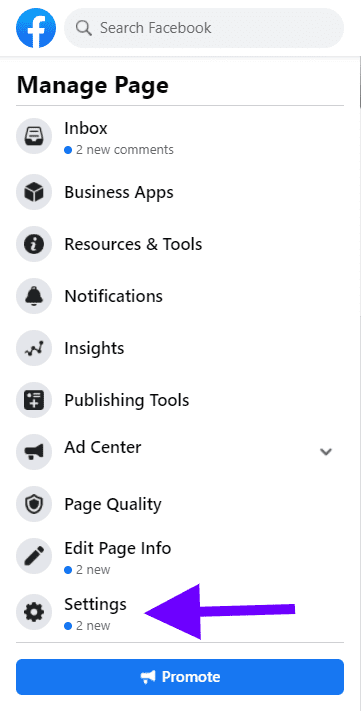
Task: Open Resources & Tools info icon
Action: tap(34, 244)
